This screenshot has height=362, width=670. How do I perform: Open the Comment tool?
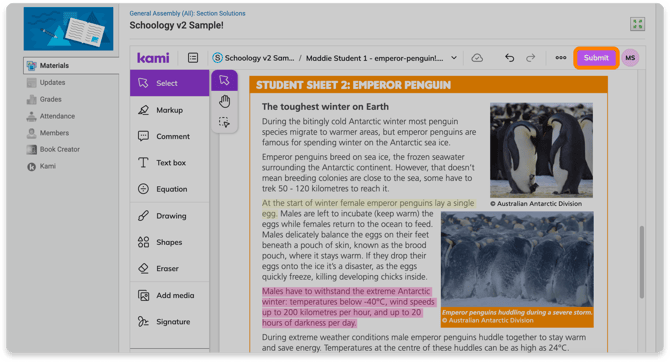click(169, 136)
